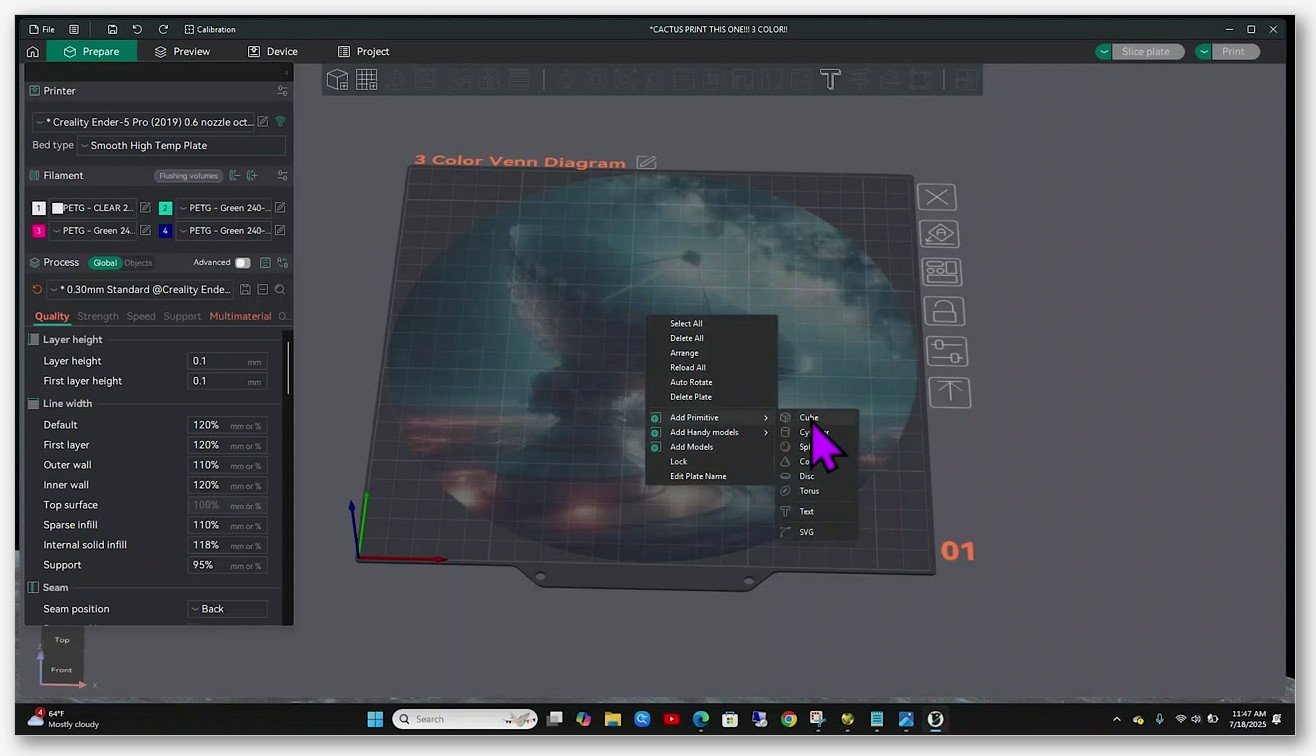Screen dimensions: 1316x756
Task: Click the plate auto-orient icon
Action: click(939, 234)
